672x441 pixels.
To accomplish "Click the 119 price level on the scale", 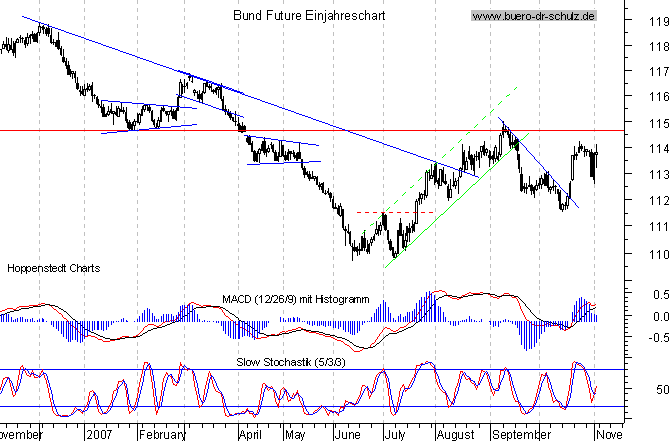I will [657, 19].
